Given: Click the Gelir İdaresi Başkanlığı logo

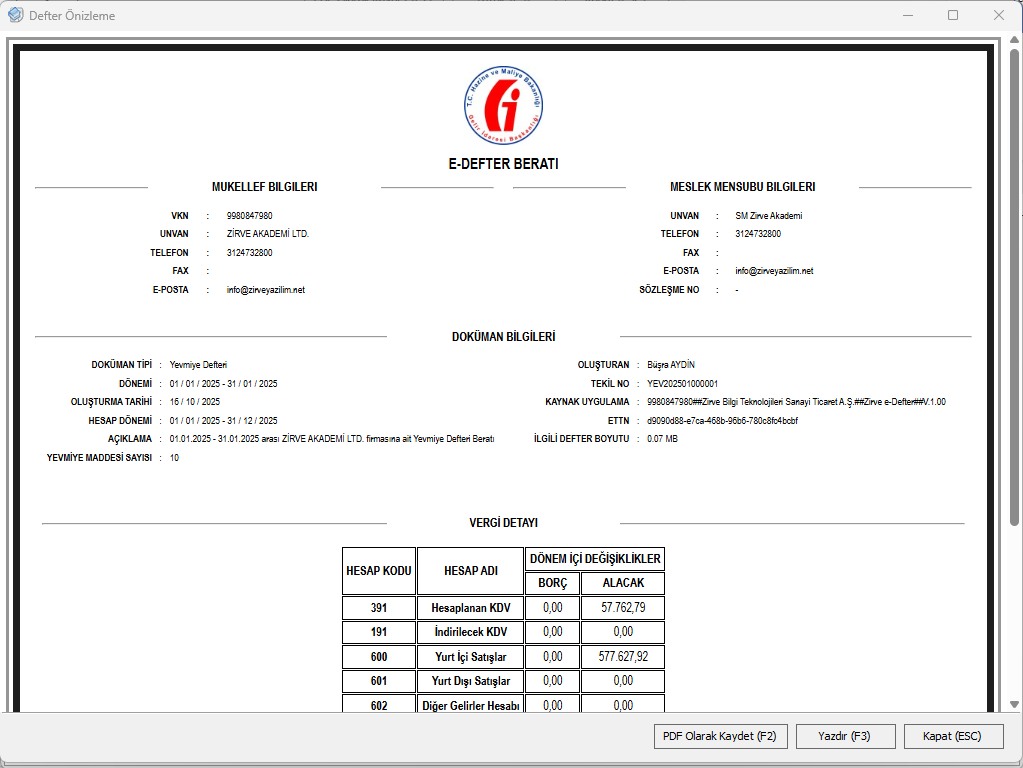Looking at the screenshot, I should pos(503,105).
